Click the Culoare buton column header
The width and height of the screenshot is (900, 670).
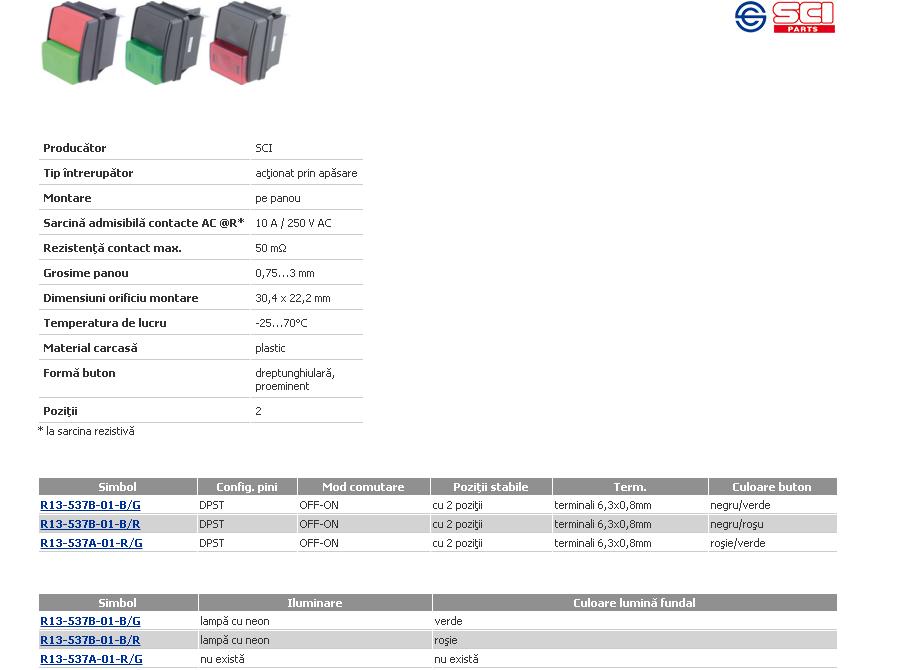coord(772,487)
